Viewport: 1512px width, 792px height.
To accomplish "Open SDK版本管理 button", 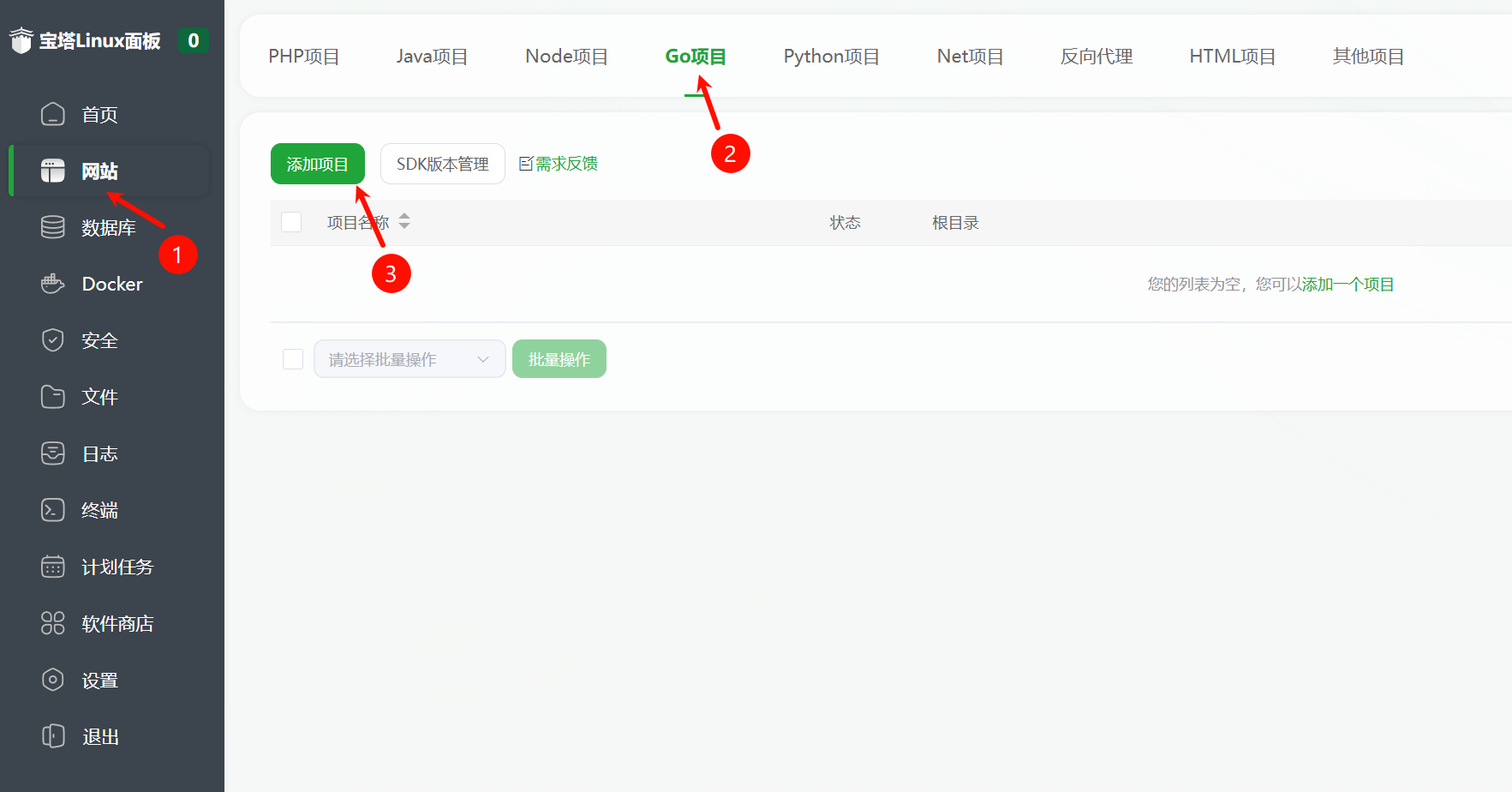I will (442, 164).
